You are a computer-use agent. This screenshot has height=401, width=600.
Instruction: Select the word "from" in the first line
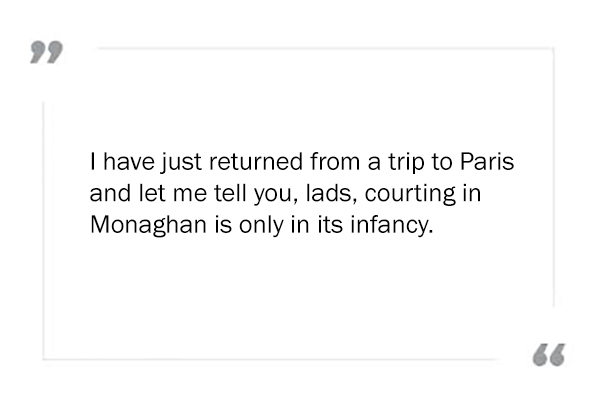(x=335, y=161)
